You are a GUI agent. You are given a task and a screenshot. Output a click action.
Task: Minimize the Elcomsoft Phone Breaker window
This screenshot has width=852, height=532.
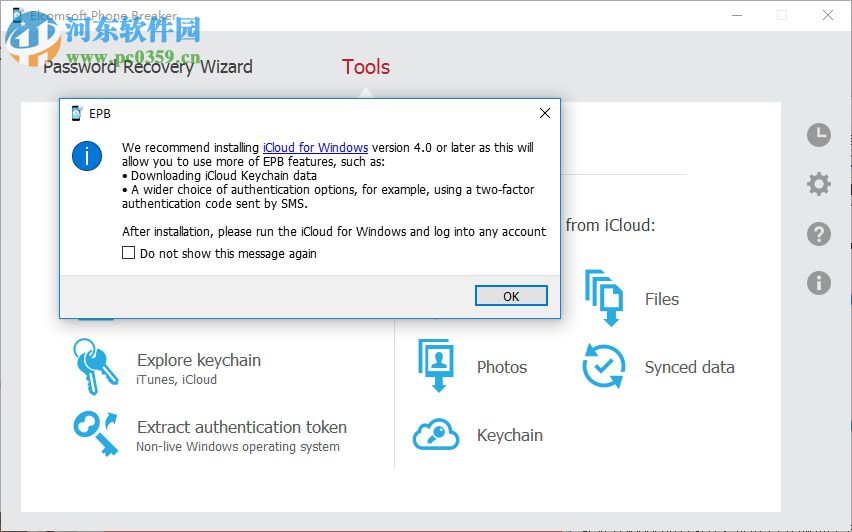pyautogui.click(x=737, y=15)
